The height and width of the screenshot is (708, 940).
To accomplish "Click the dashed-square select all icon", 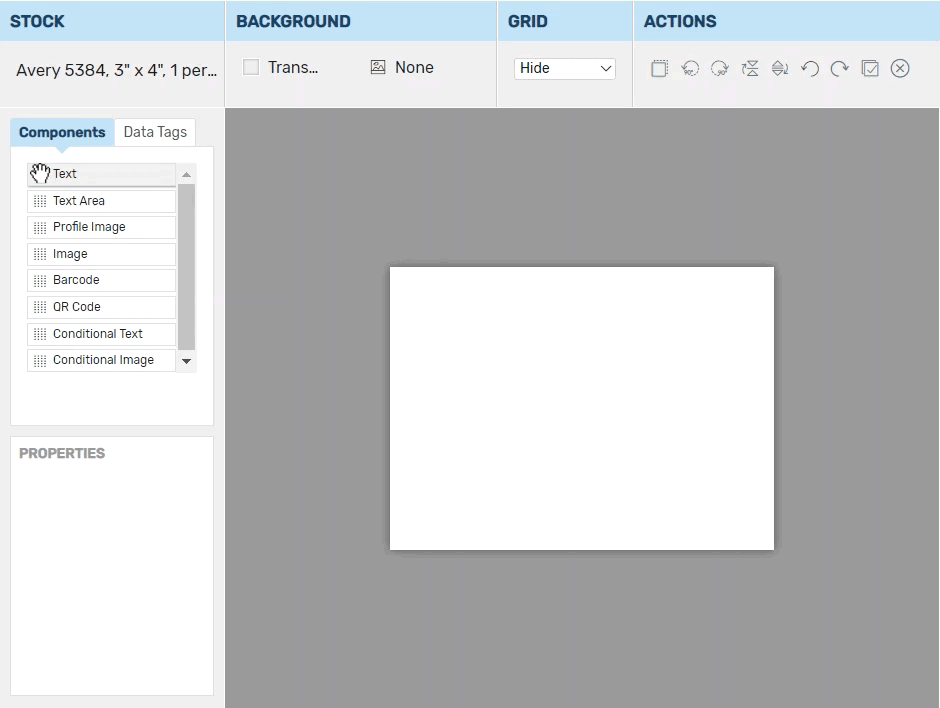I will (x=659, y=68).
